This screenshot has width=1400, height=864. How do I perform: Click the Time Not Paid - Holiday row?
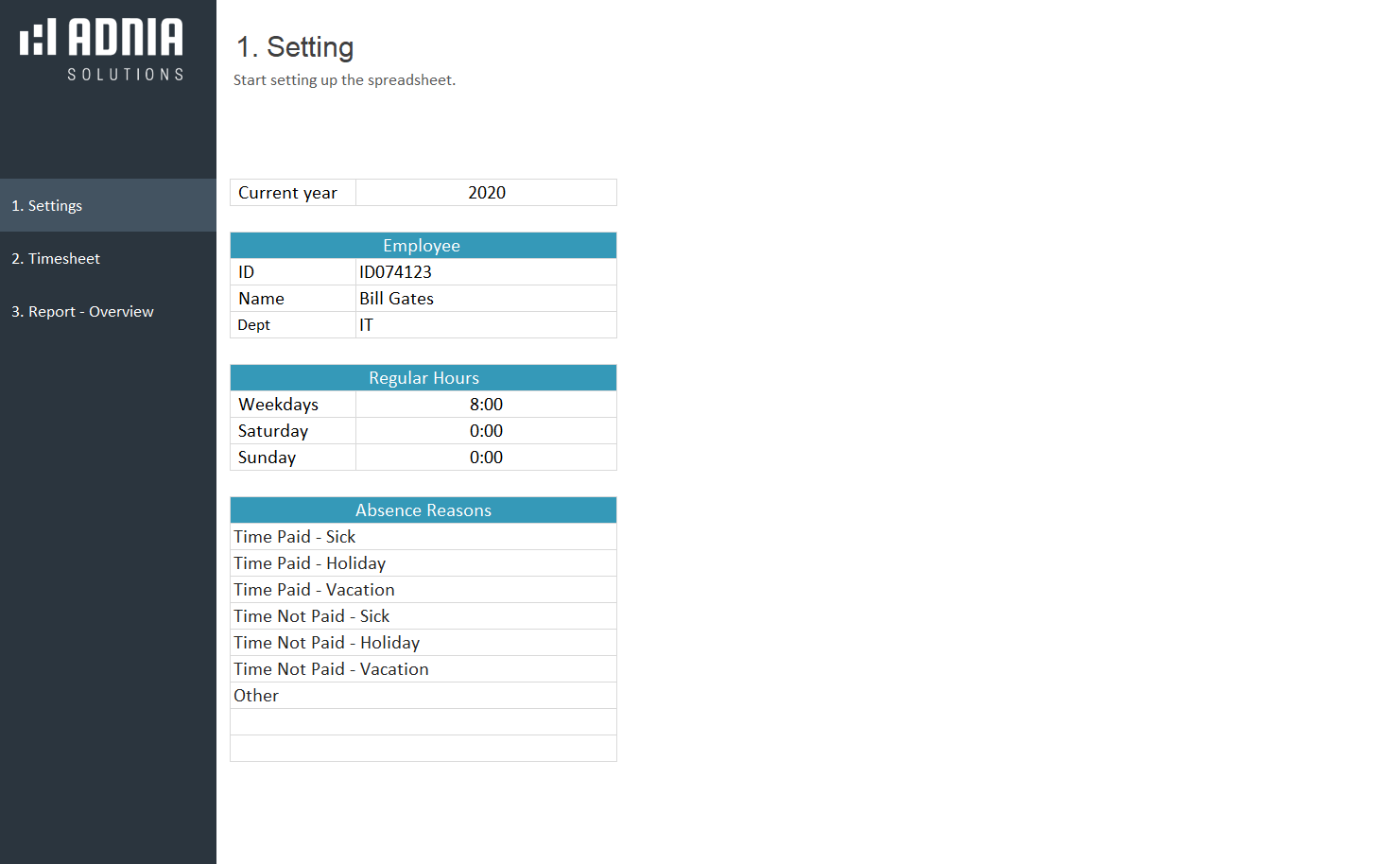click(x=423, y=643)
